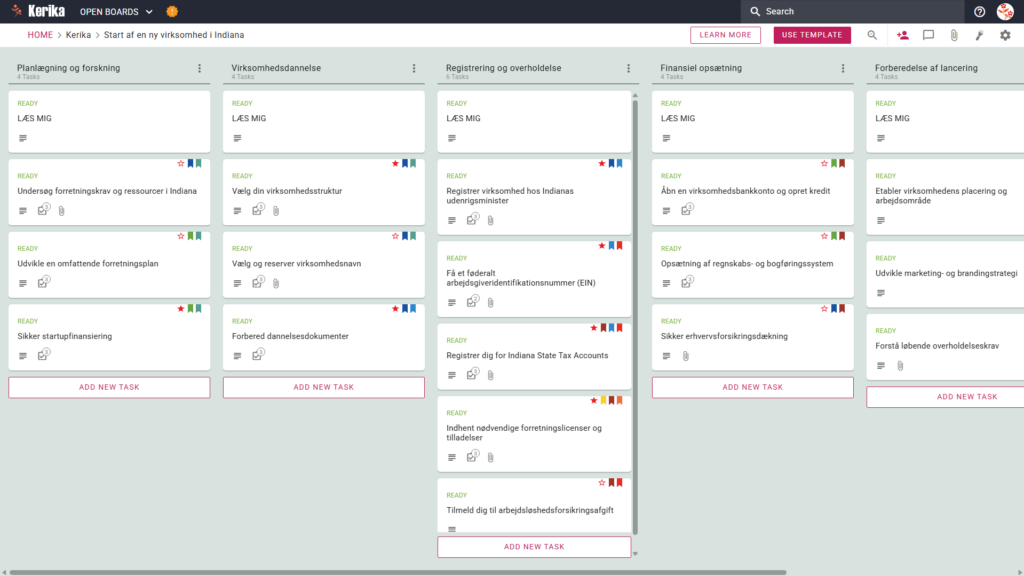Open Planlægning og forskning column menu
Screen dimensions: 1024x576
[199, 68]
